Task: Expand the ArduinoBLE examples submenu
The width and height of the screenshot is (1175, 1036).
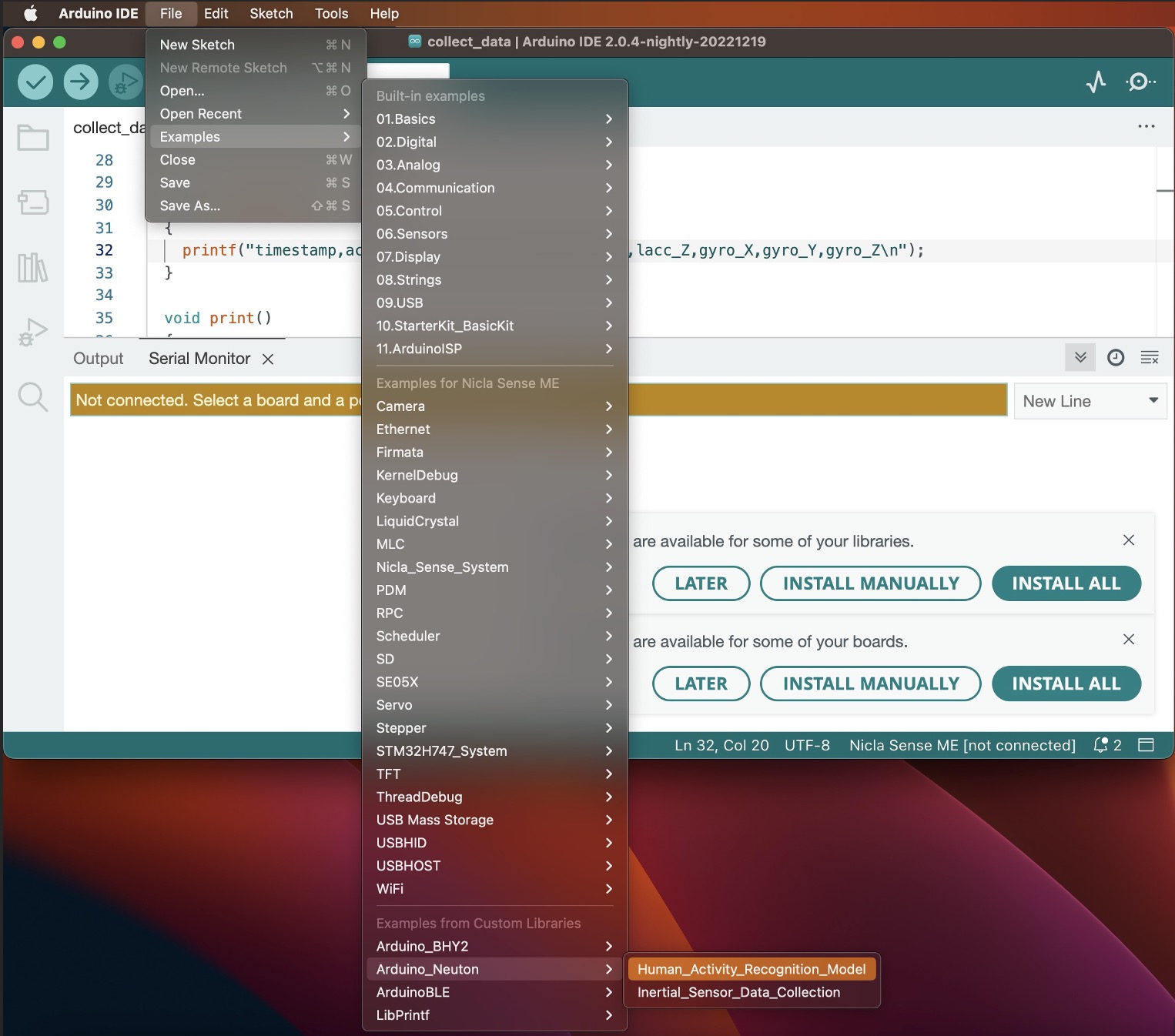Action: [x=494, y=993]
